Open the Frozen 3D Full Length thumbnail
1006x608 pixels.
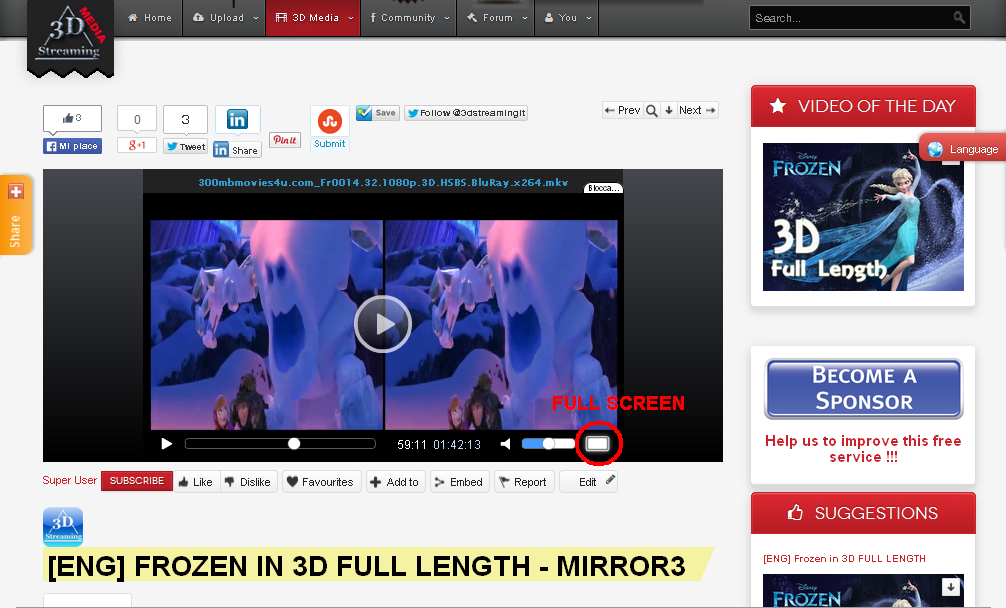[x=863, y=217]
